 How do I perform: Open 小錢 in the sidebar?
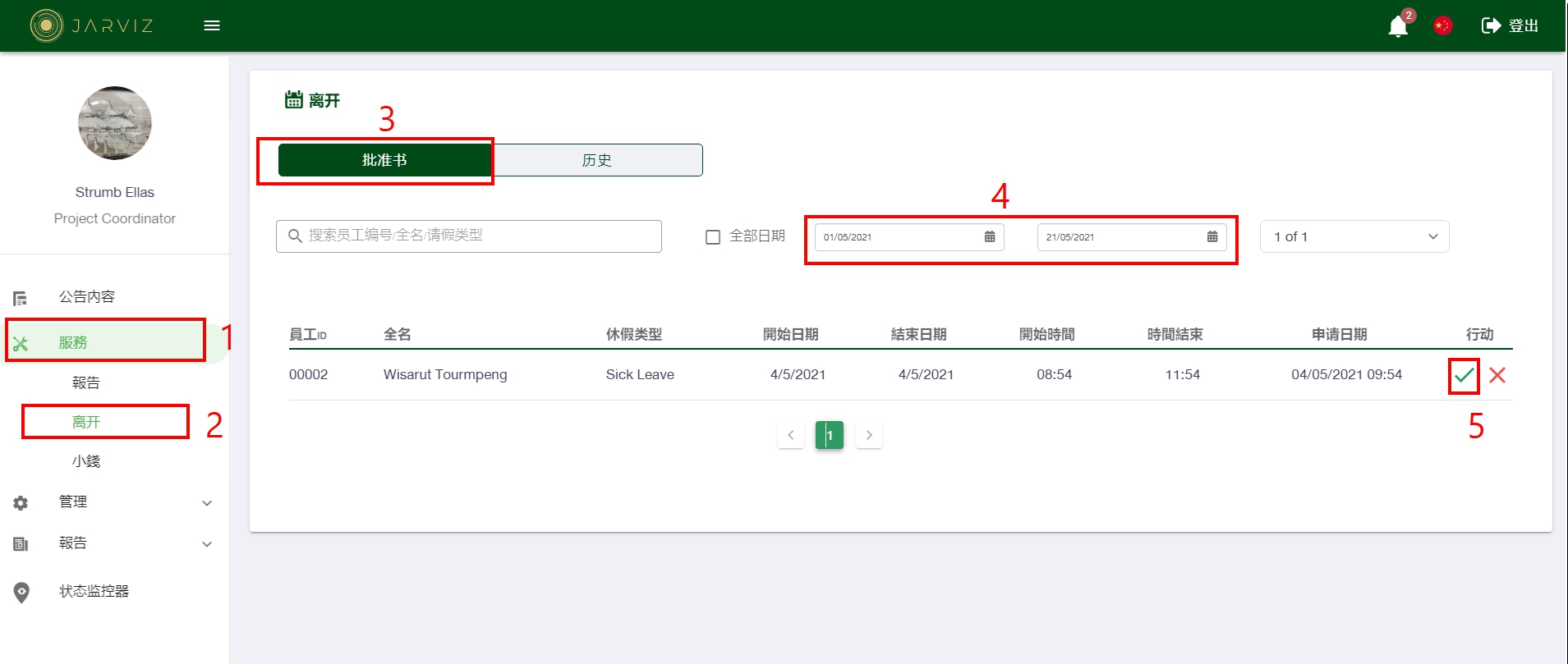click(86, 461)
